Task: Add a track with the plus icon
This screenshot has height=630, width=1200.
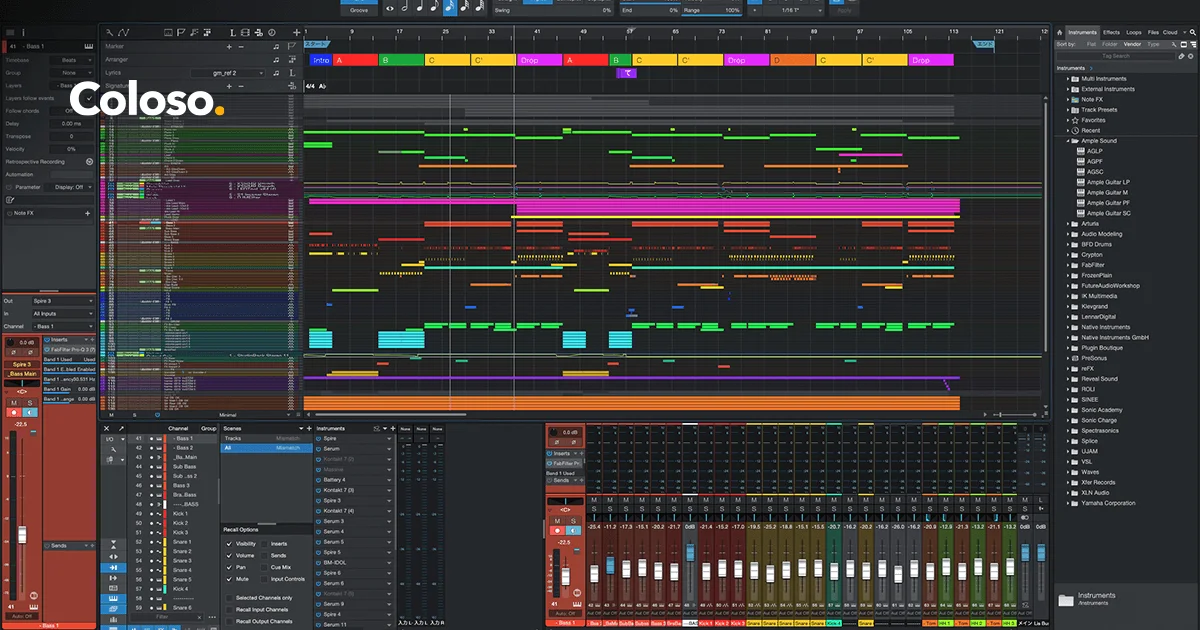Action: pyautogui.click(x=297, y=32)
